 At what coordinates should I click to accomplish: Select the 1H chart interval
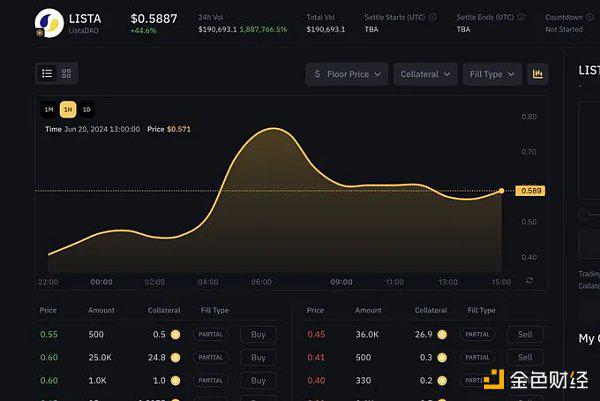click(x=68, y=110)
